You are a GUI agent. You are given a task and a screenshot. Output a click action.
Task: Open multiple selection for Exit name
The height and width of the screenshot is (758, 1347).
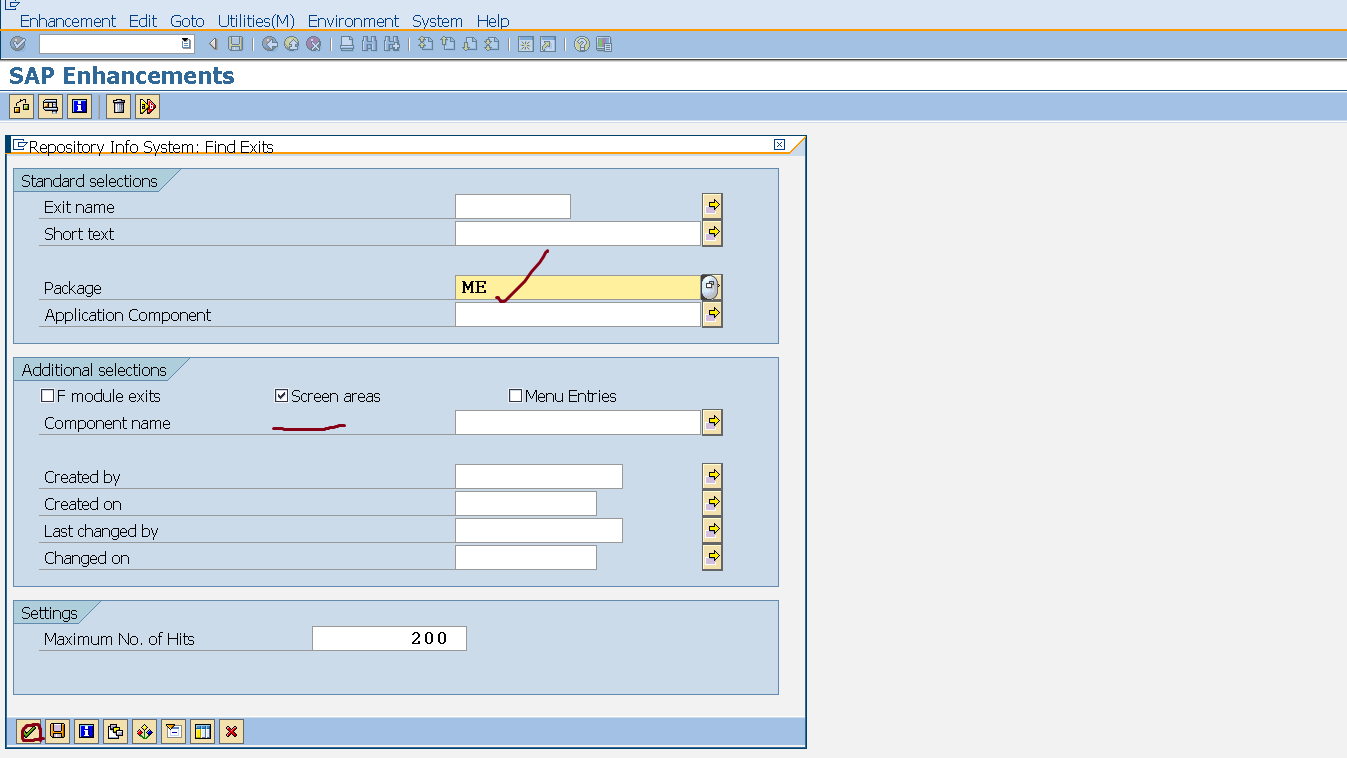(x=714, y=204)
